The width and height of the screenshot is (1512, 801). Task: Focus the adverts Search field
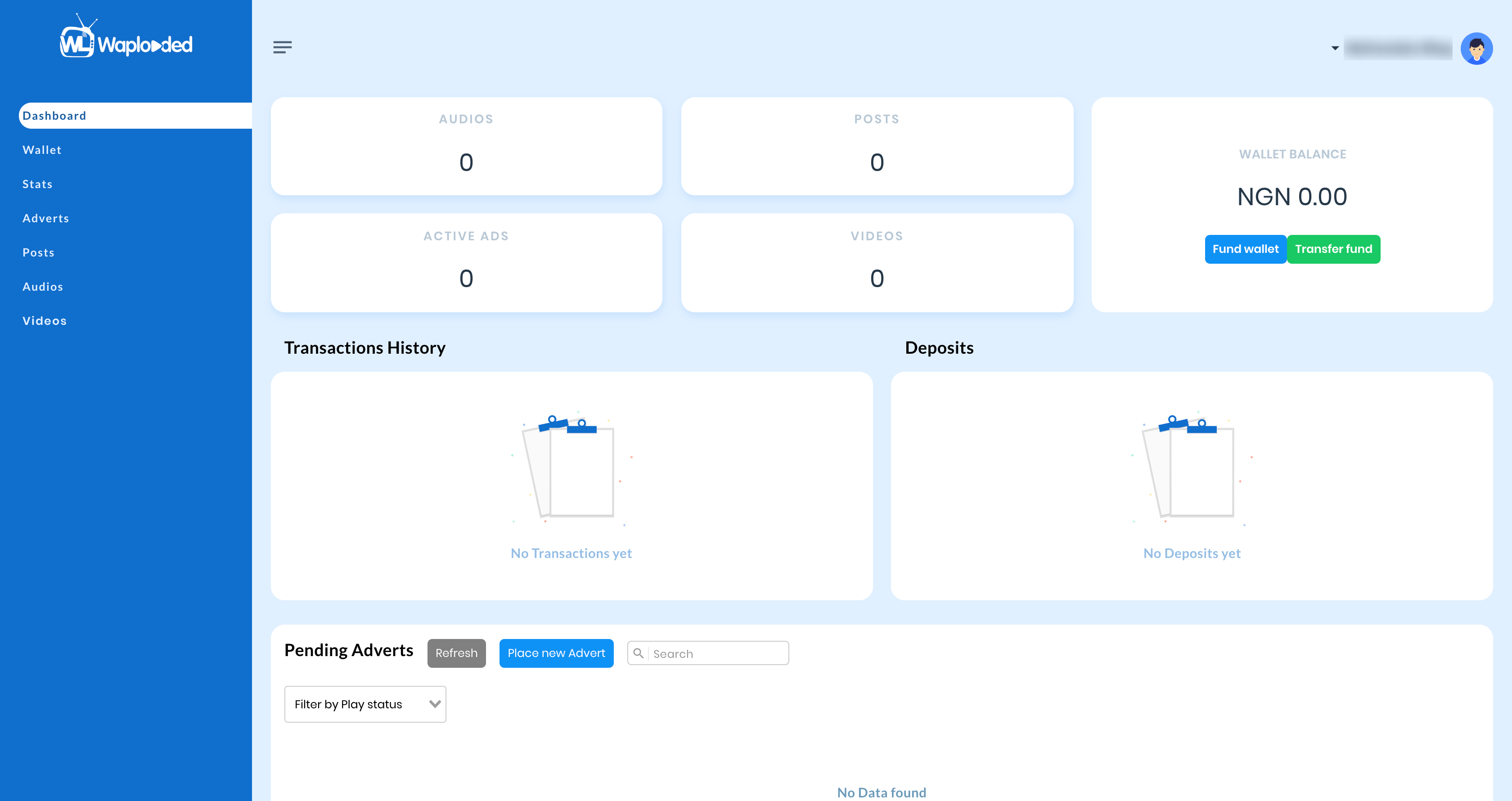pos(708,653)
